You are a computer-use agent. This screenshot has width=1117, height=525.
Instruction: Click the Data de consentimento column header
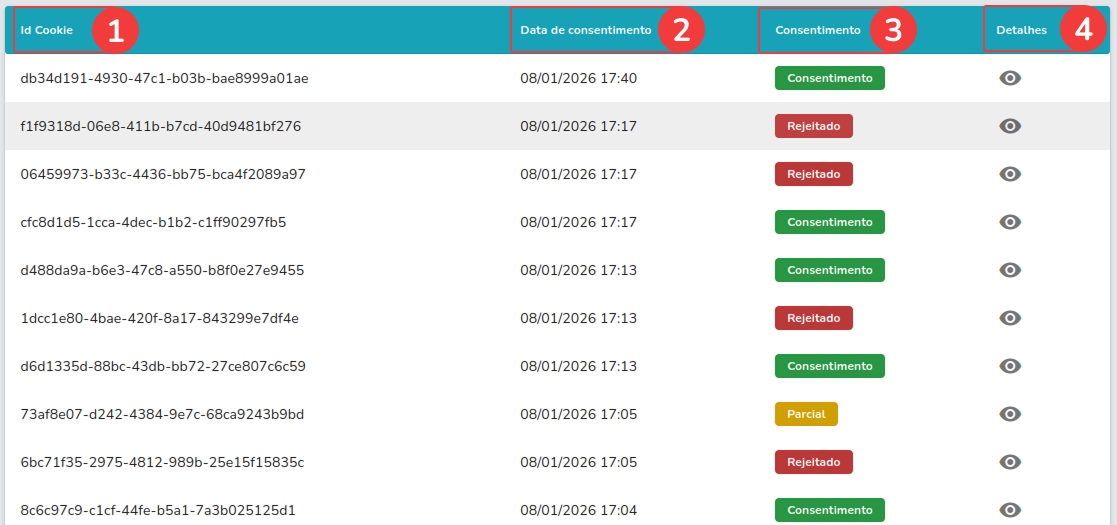(586, 30)
